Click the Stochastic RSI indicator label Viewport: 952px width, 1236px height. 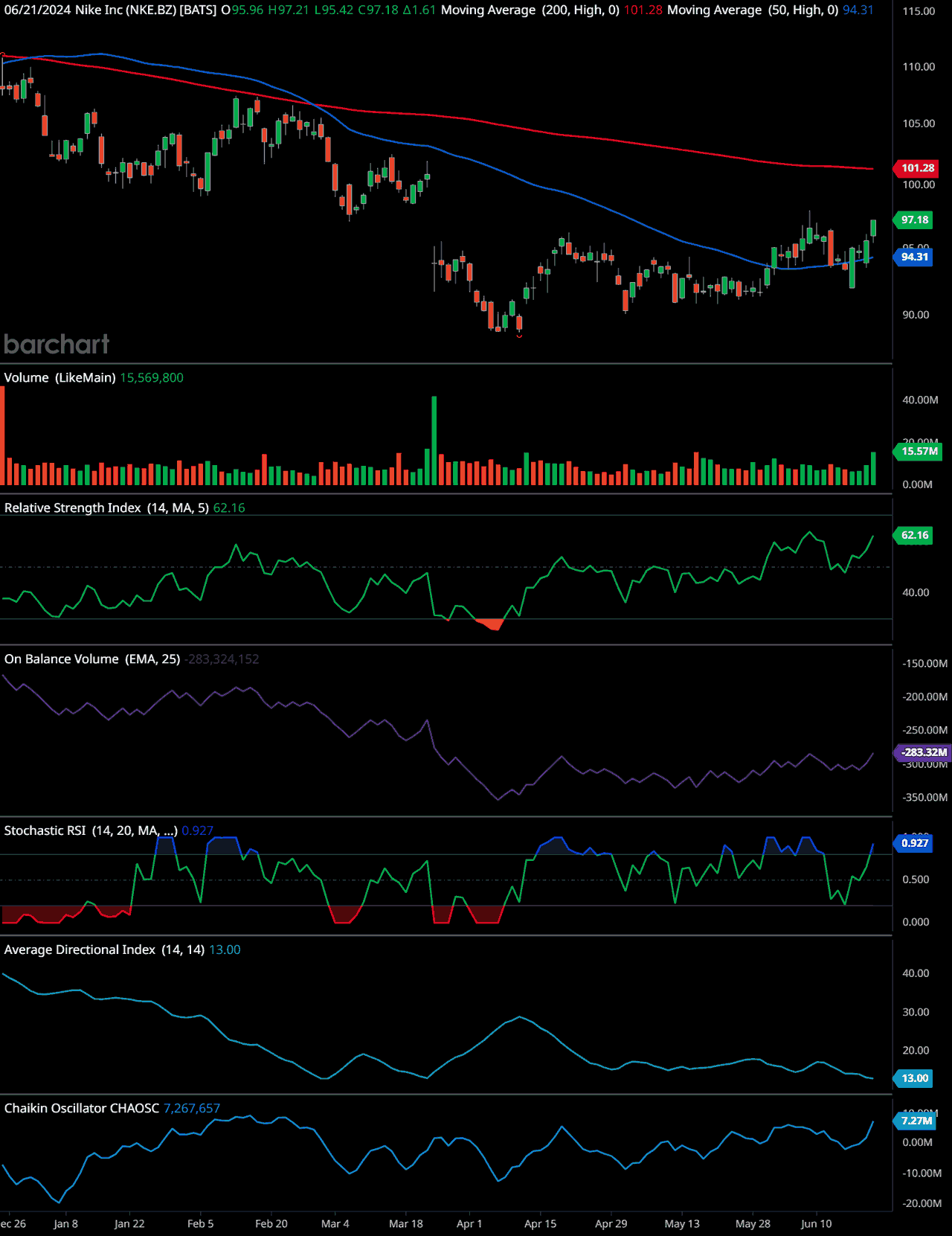pyautogui.click(x=91, y=830)
